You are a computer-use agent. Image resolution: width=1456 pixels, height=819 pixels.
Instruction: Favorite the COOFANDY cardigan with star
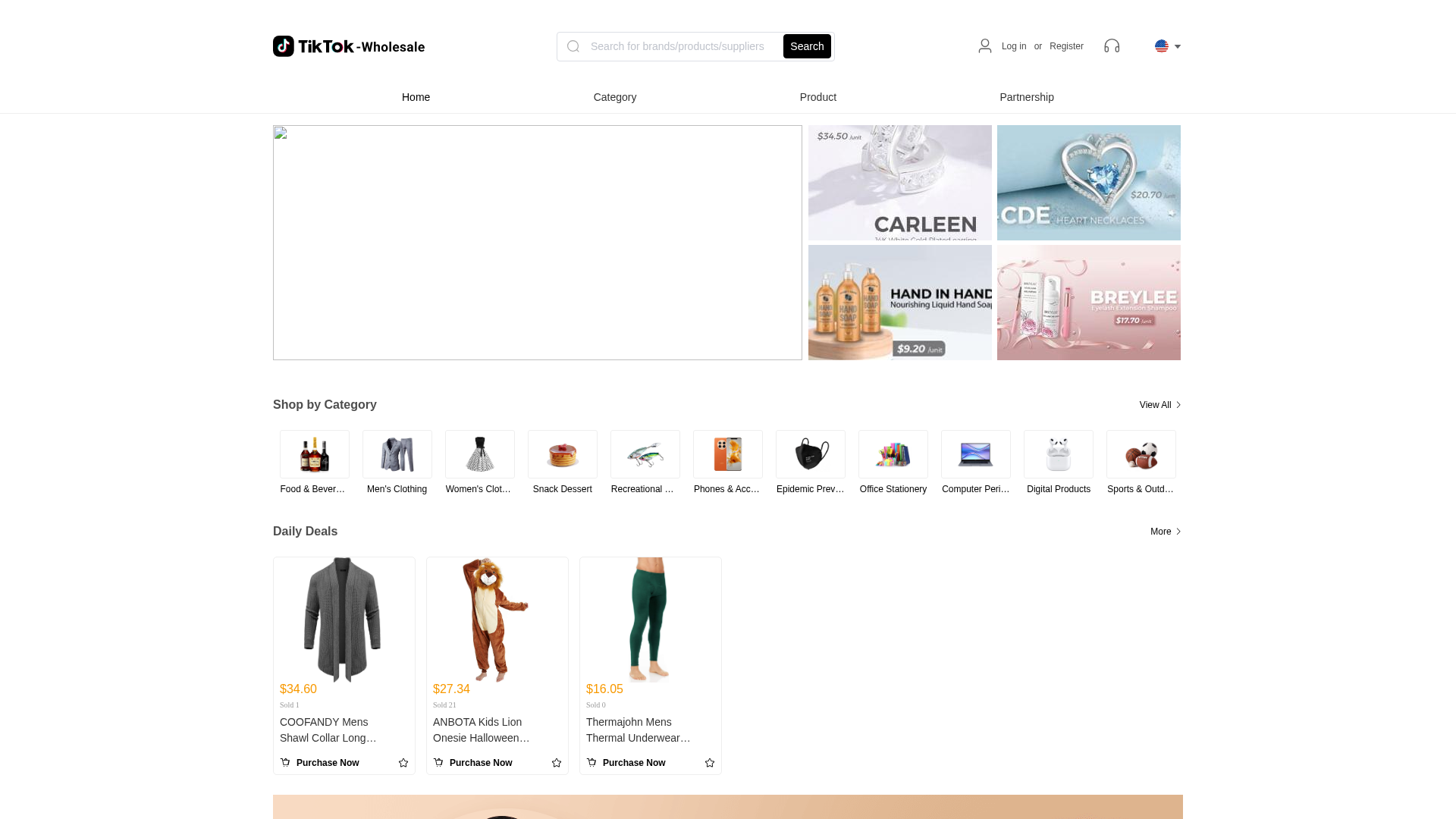tap(403, 763)
